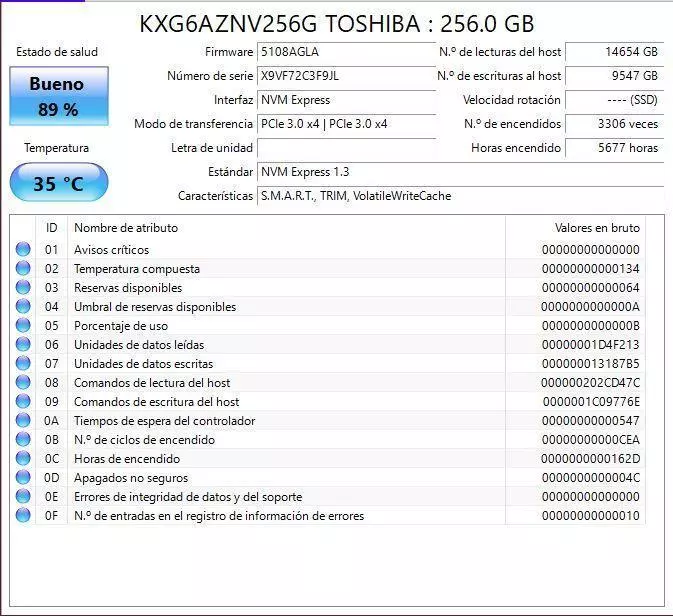
Task: Select the N.º de ciclos de encendido name
Action: (144, 440)
